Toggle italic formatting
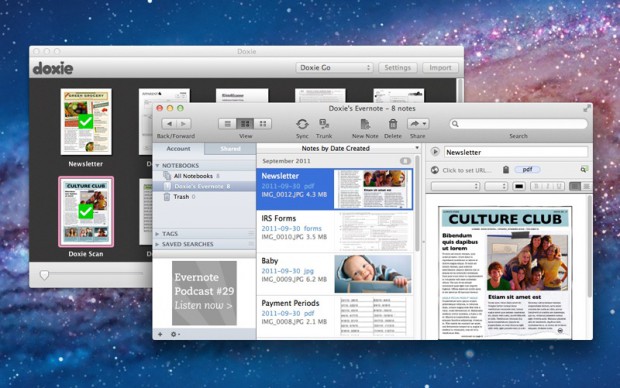This screenshot has width=620, height=388. (x=548, y=186)
